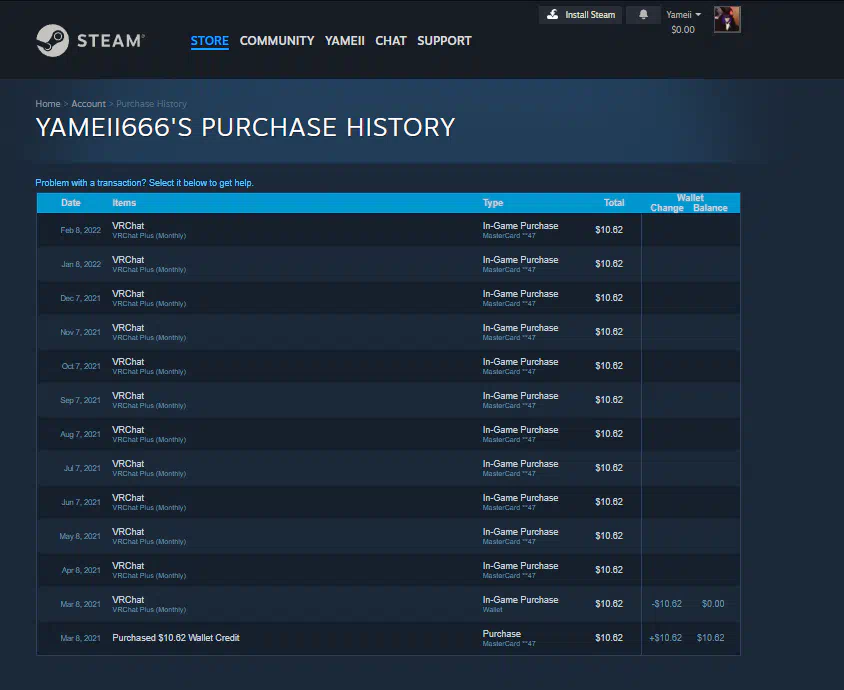Screen dimensions: 844x690
Task: Click the $0.00 wallet balance link
Action: 683,30
